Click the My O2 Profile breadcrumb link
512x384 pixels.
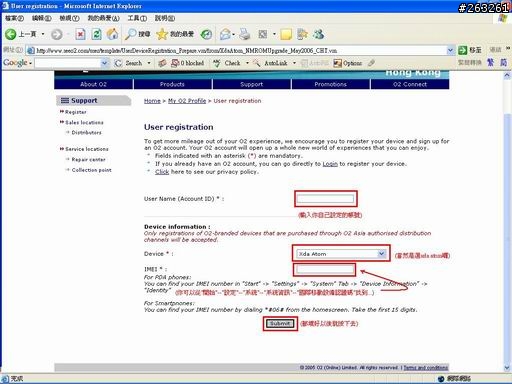point(187,101)
